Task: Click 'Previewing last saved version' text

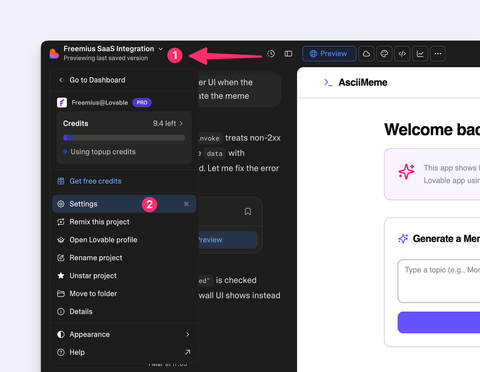Action: (106, 58)
